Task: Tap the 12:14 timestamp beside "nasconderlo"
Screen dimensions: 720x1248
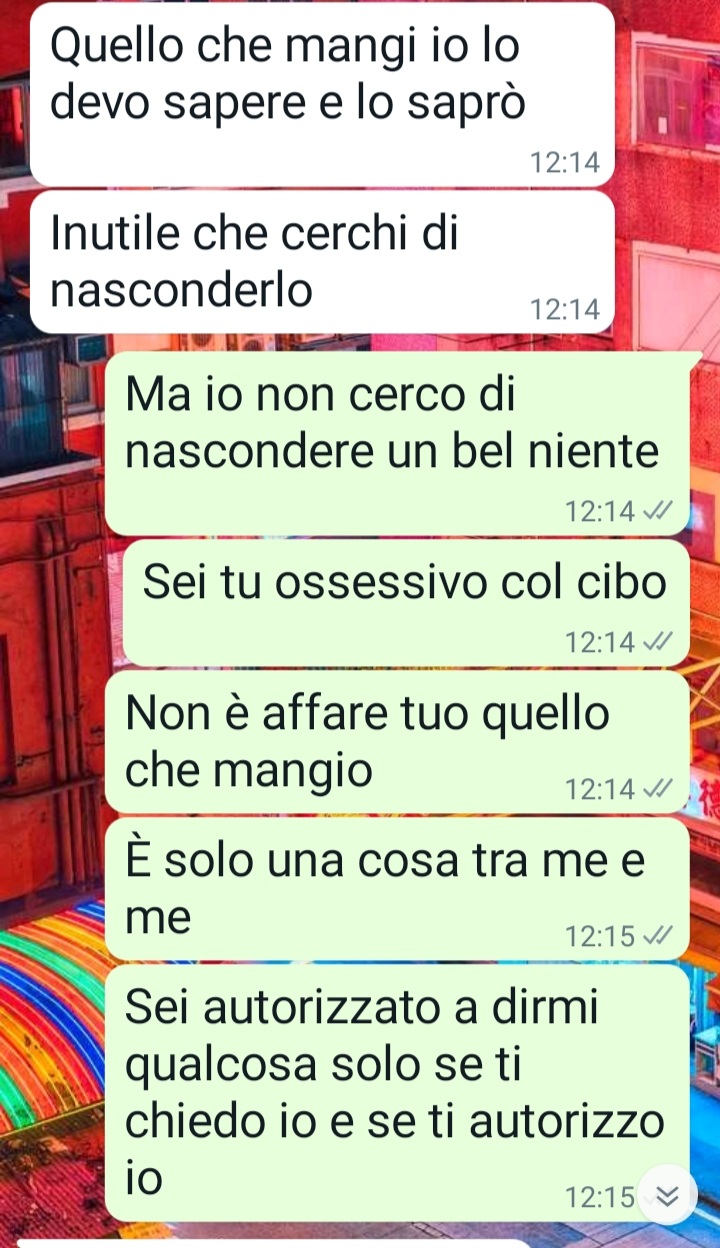Action: click(565, 311)
